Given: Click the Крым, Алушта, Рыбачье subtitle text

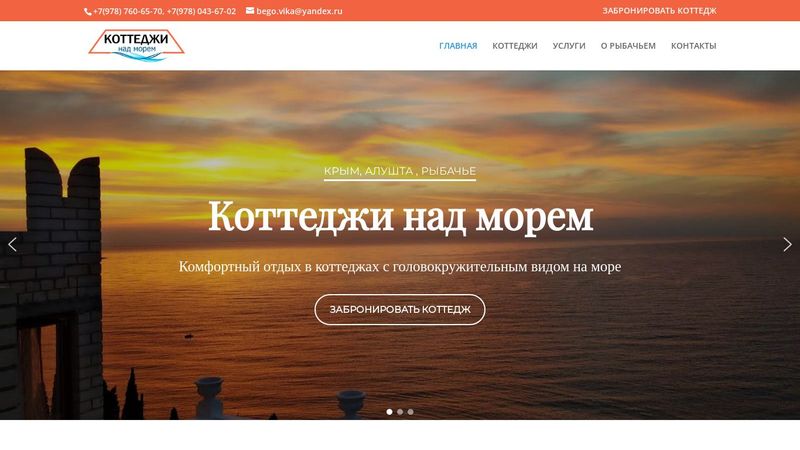Looking at the screenshot, I should click(x=400, y=171).
